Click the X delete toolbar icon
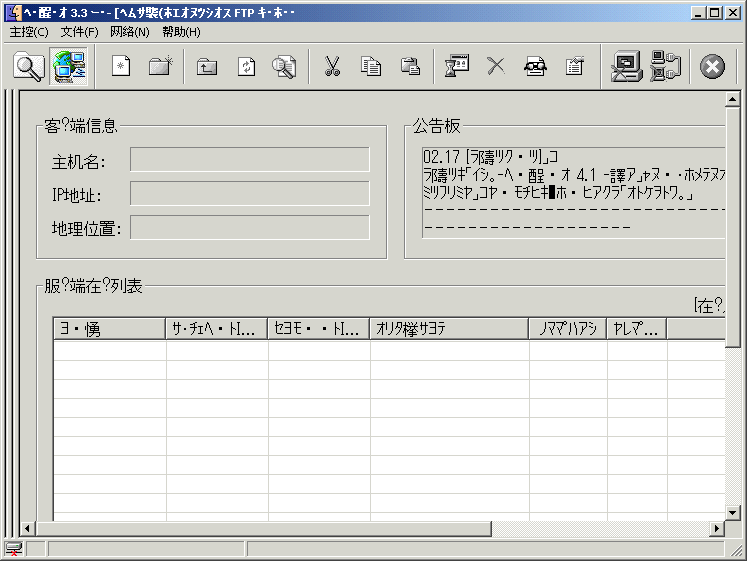Image resolution: width=747 pixels, height=561 pixels. (x=496, y=67)
